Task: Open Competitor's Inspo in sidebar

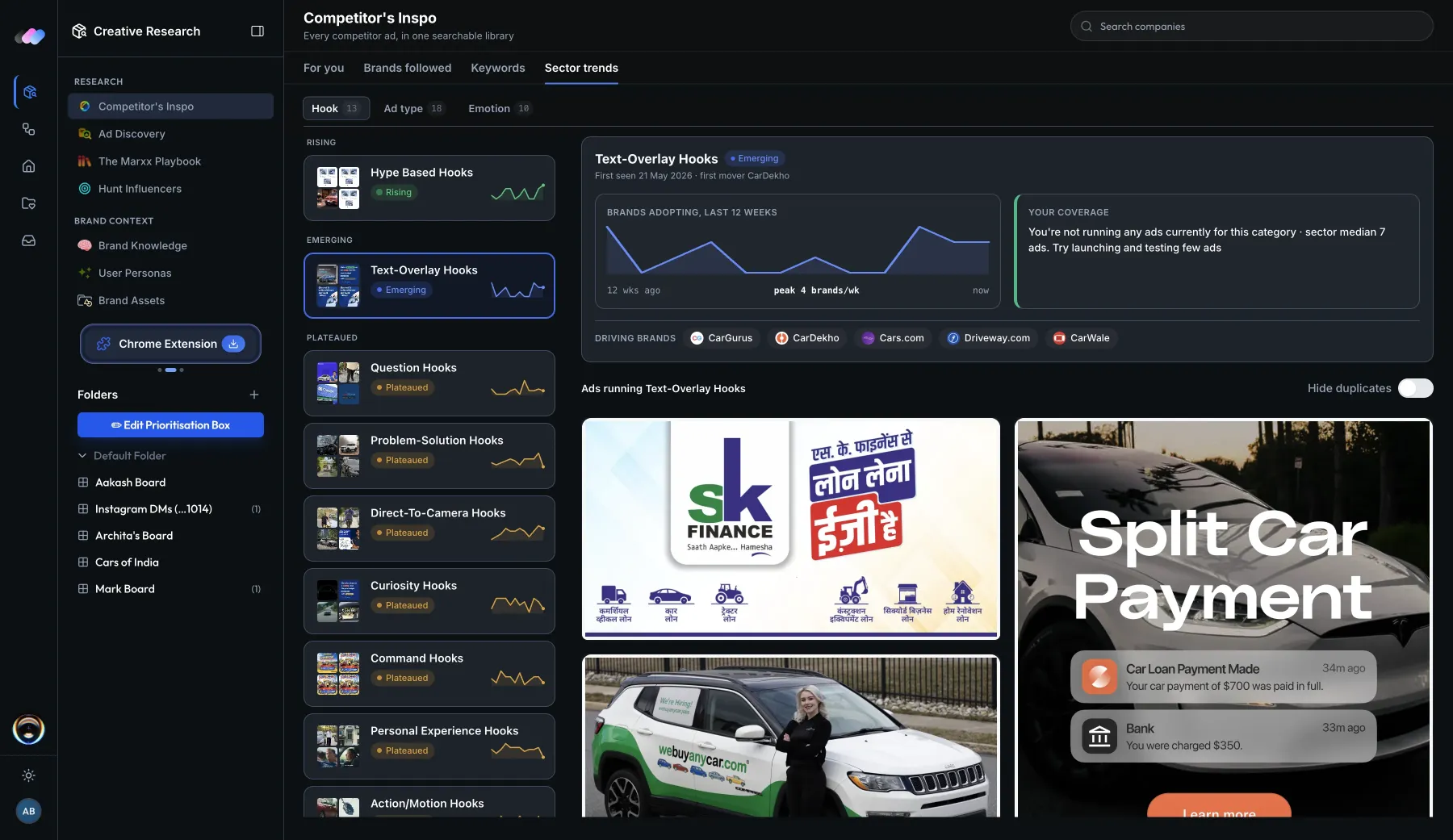Action: point(170,107)
